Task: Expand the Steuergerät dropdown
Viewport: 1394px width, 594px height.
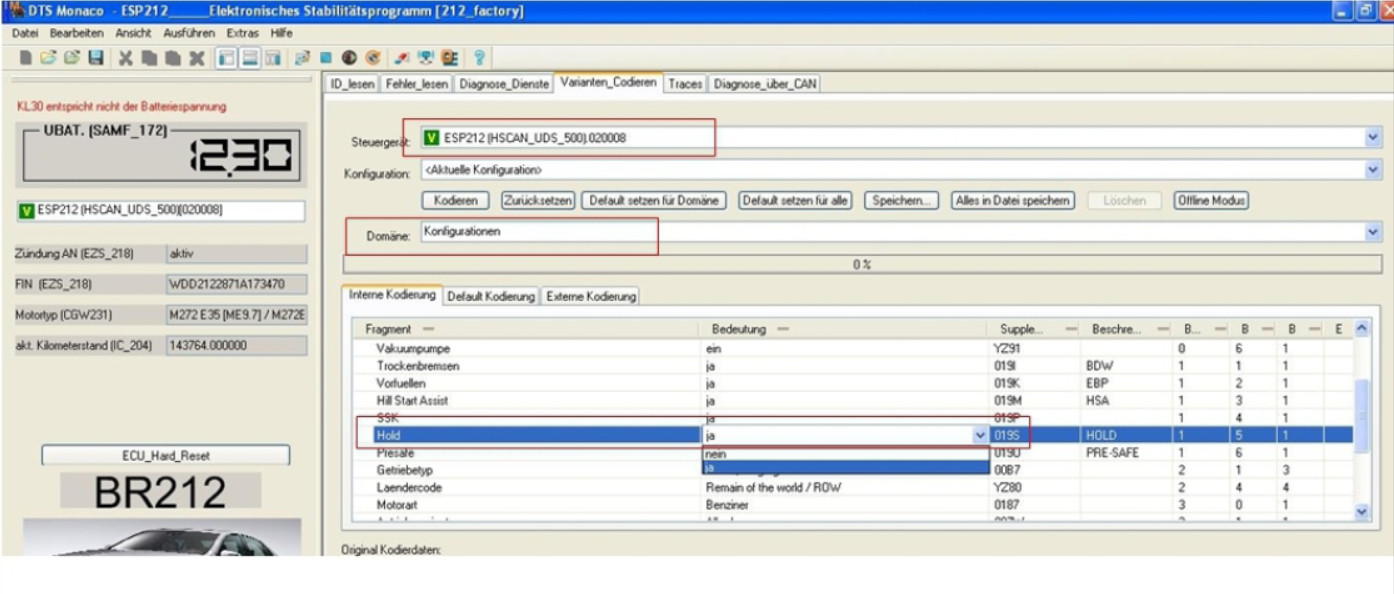Action: pyautogui.click(x=1373, y=138)
